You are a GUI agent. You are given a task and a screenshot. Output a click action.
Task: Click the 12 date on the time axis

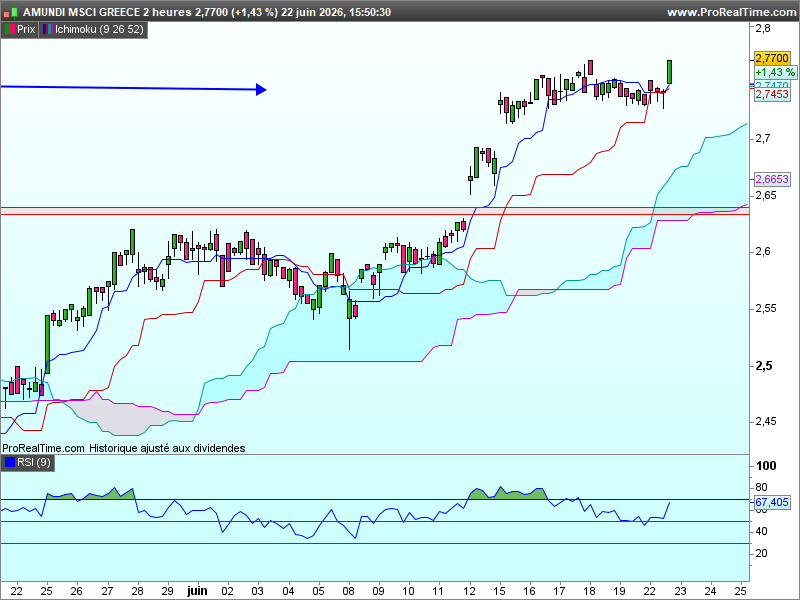pos(469,591)
